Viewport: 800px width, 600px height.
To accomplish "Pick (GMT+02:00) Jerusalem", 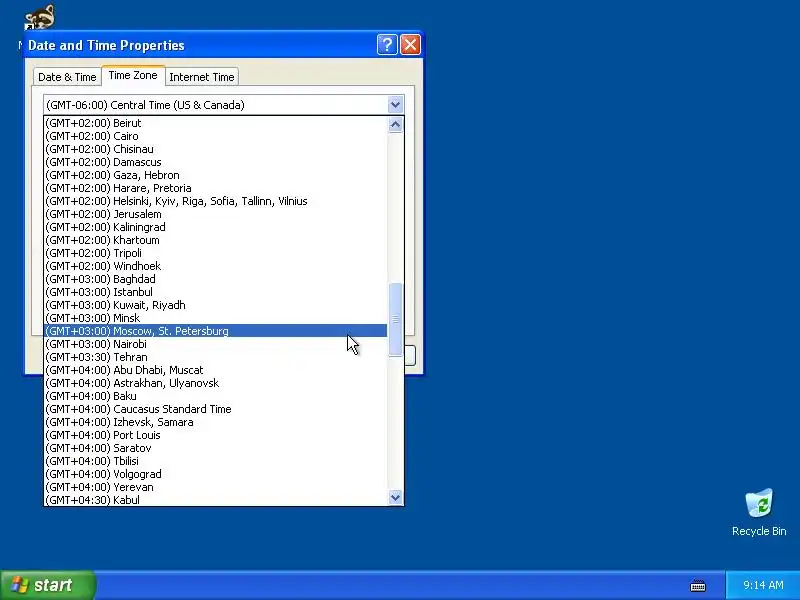I will tap(216, 214).
